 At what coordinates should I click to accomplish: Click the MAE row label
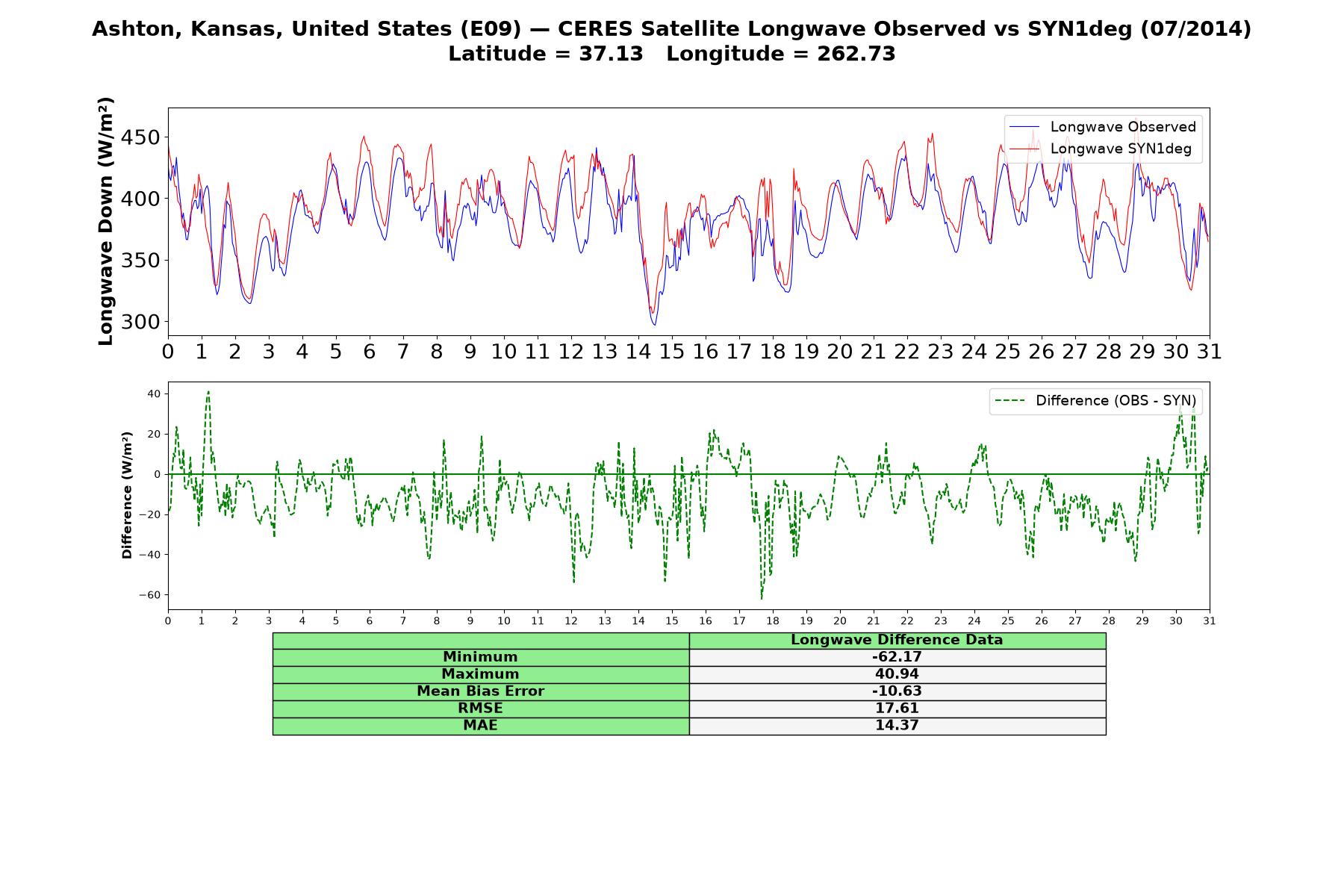coord(480,726)
